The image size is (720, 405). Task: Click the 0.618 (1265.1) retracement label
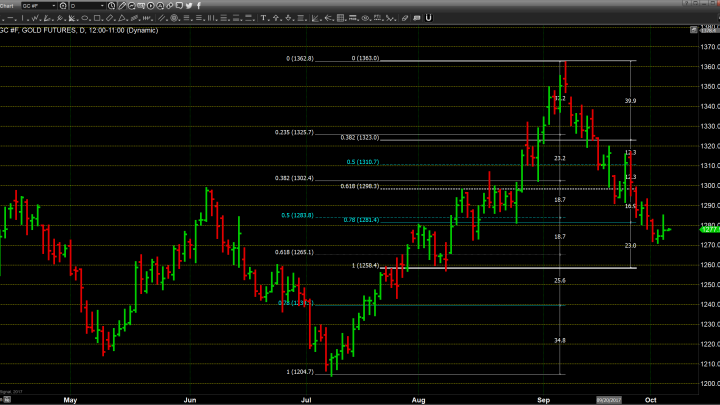[x=294, y=252]
